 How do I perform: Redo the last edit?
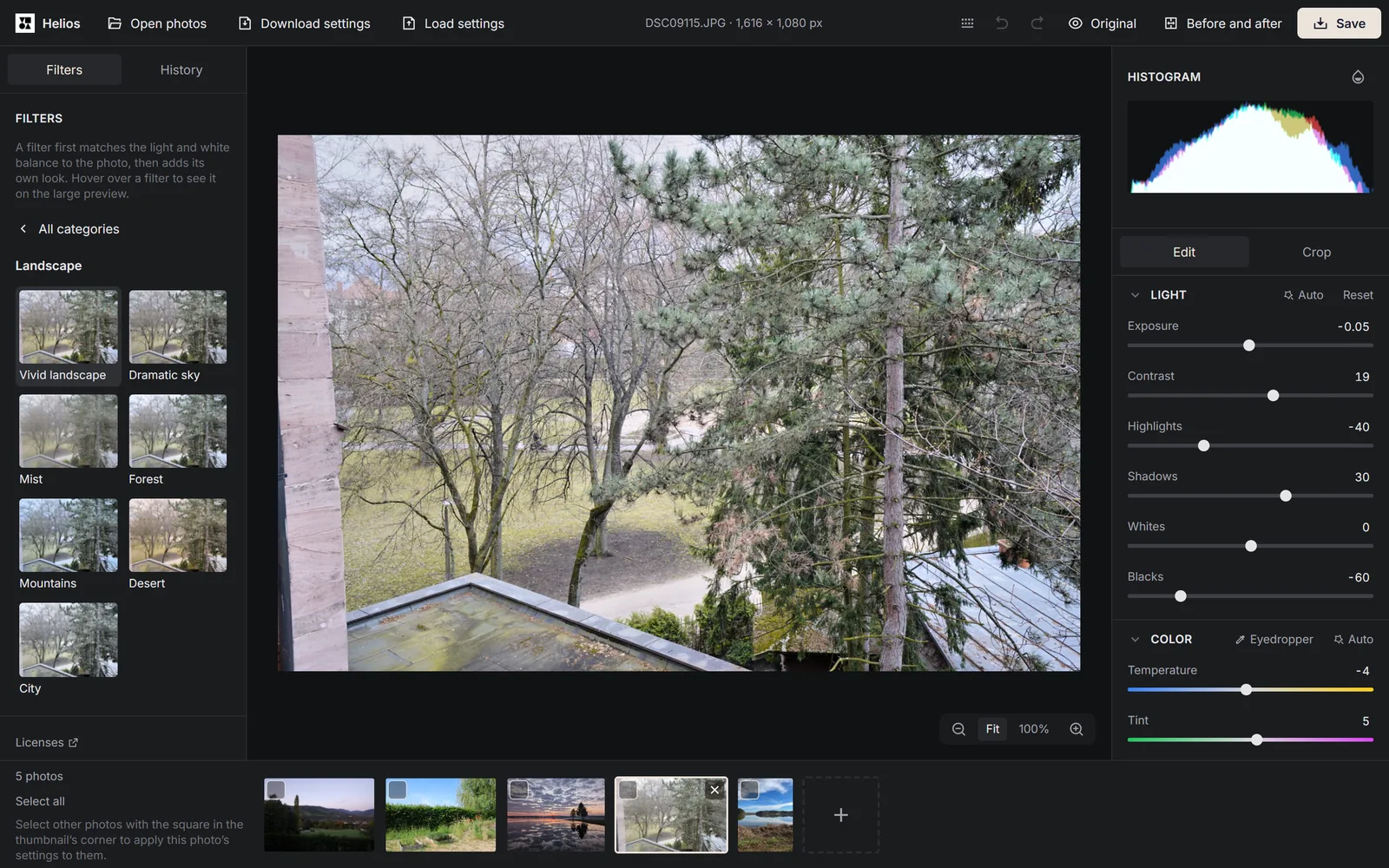[1037, 23]
